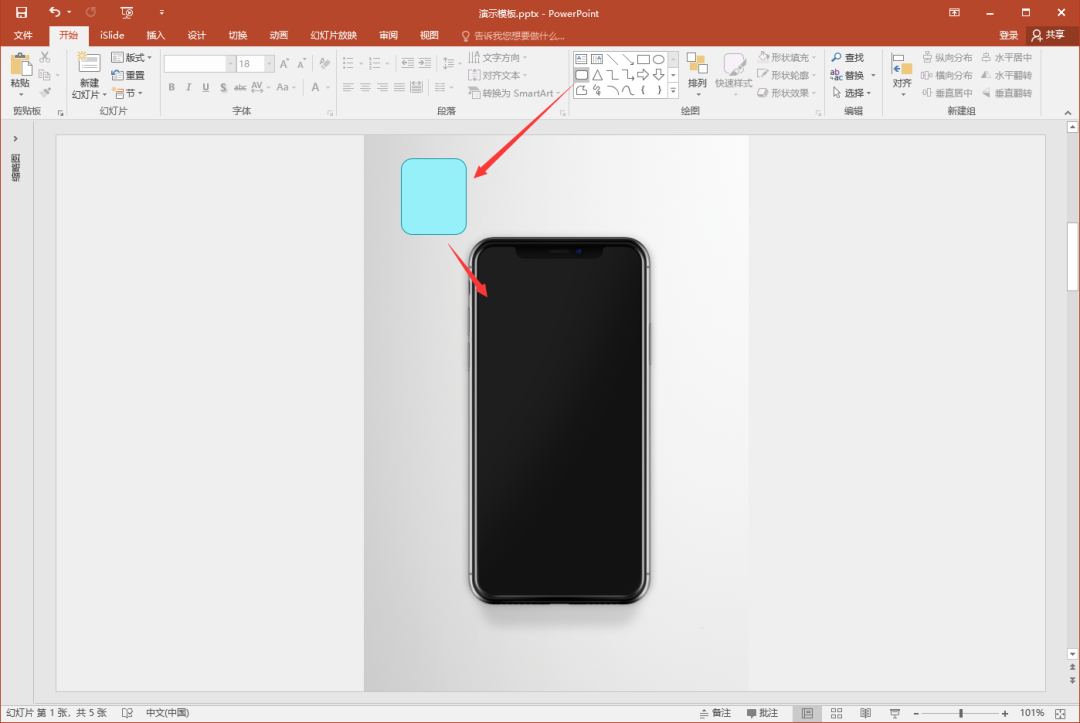Viewport: 1080px width, 723px height.
Task: Switch to Normal view in status bar
Action: pyautogui.click(x=807, y=713)
